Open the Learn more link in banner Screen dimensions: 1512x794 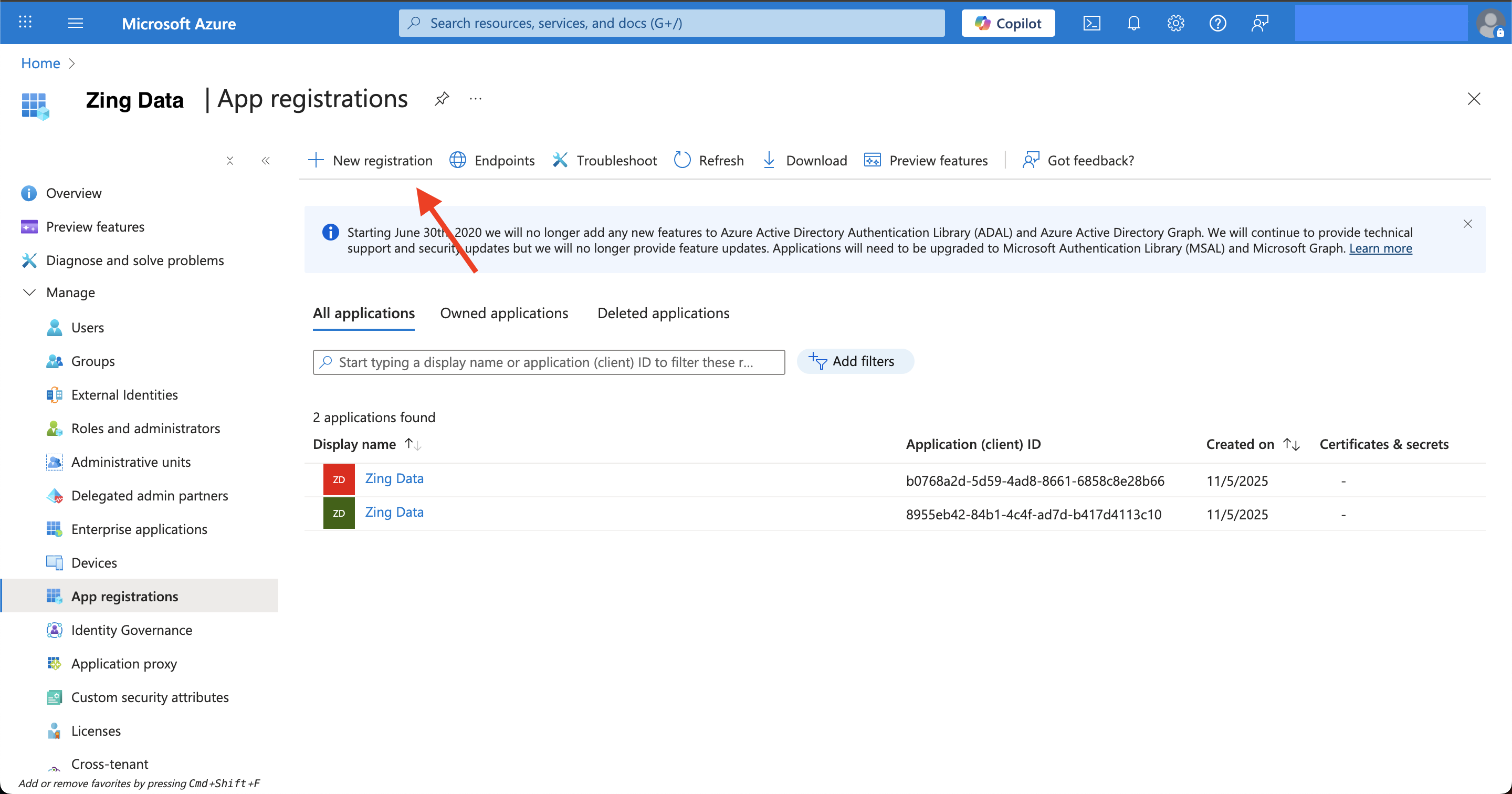pos(1380,248)
